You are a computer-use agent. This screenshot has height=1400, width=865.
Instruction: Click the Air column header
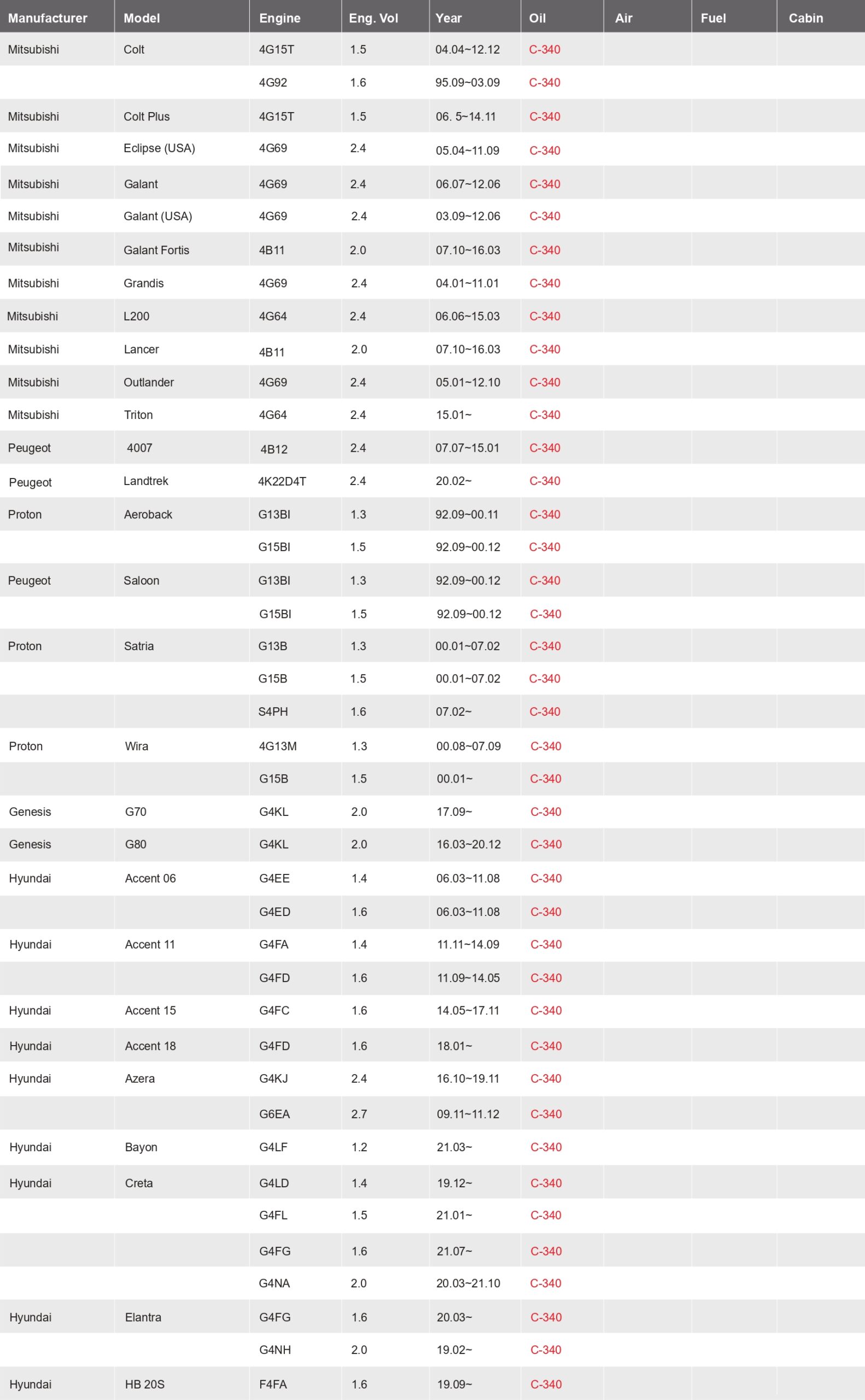623,17
